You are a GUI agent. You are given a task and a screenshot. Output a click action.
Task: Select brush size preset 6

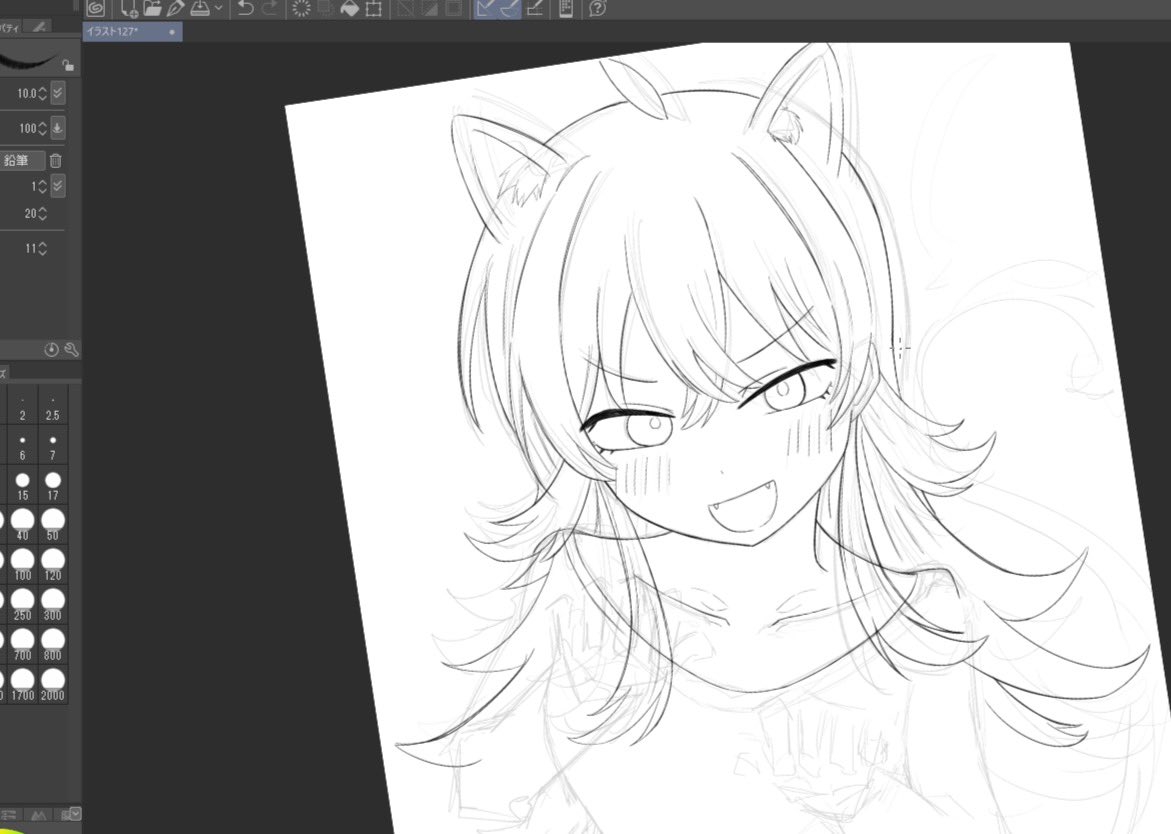[22, 446]
